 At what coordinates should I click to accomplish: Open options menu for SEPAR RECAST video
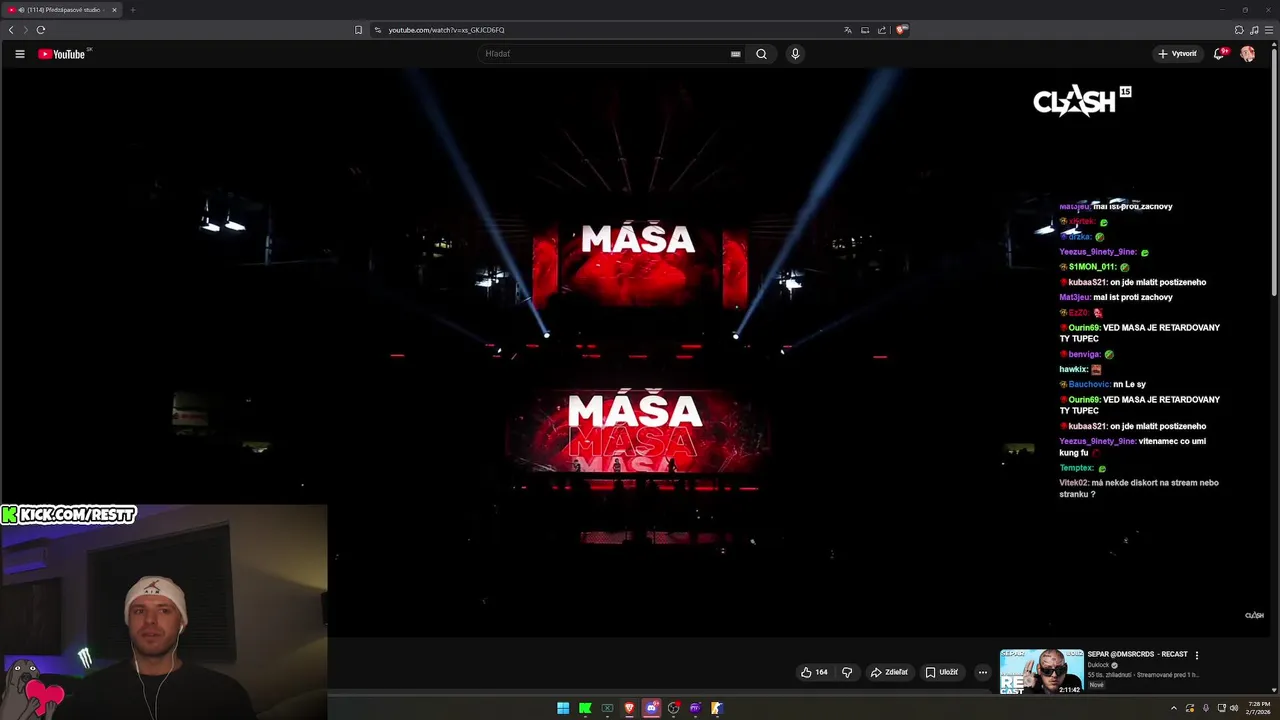[x=1197, y=656]
